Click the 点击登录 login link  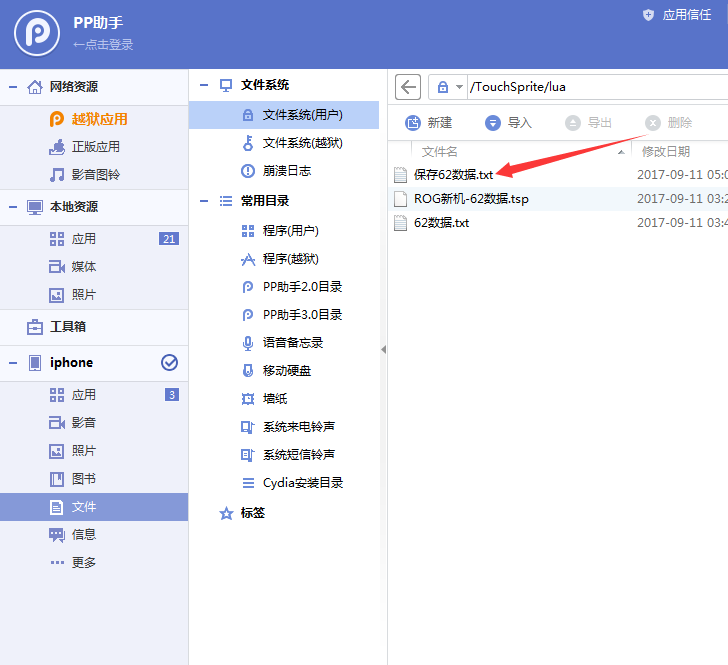[x=103, y=45]
